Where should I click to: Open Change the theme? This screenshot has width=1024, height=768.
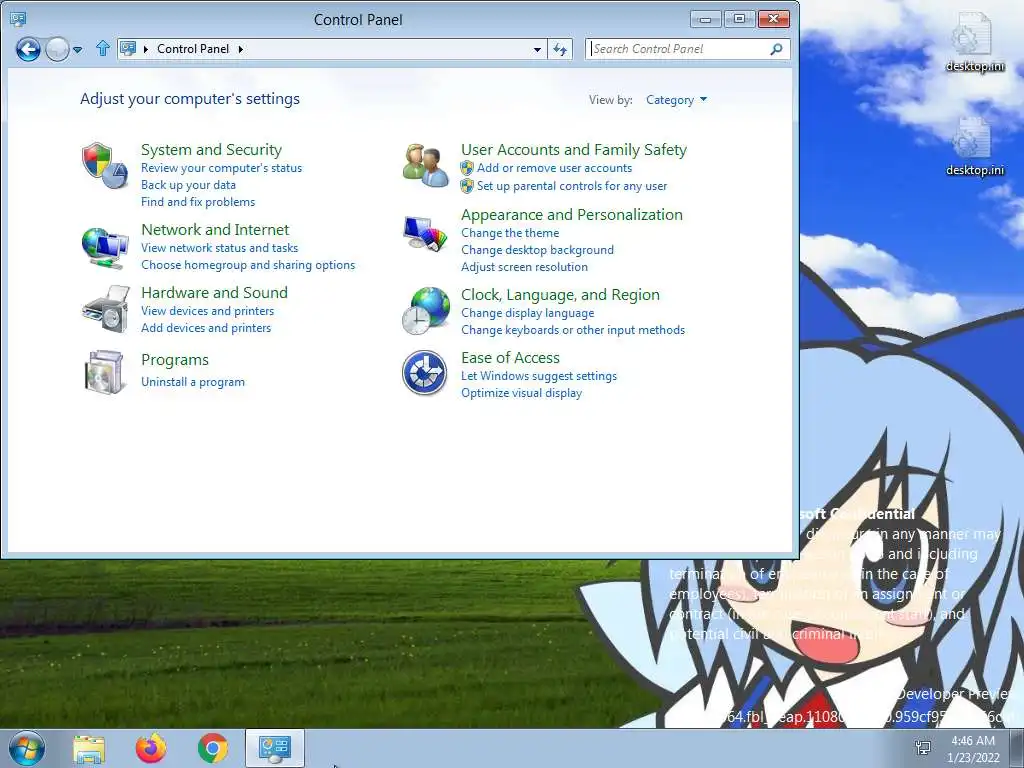pyautogui.click(x=510, y=233)
